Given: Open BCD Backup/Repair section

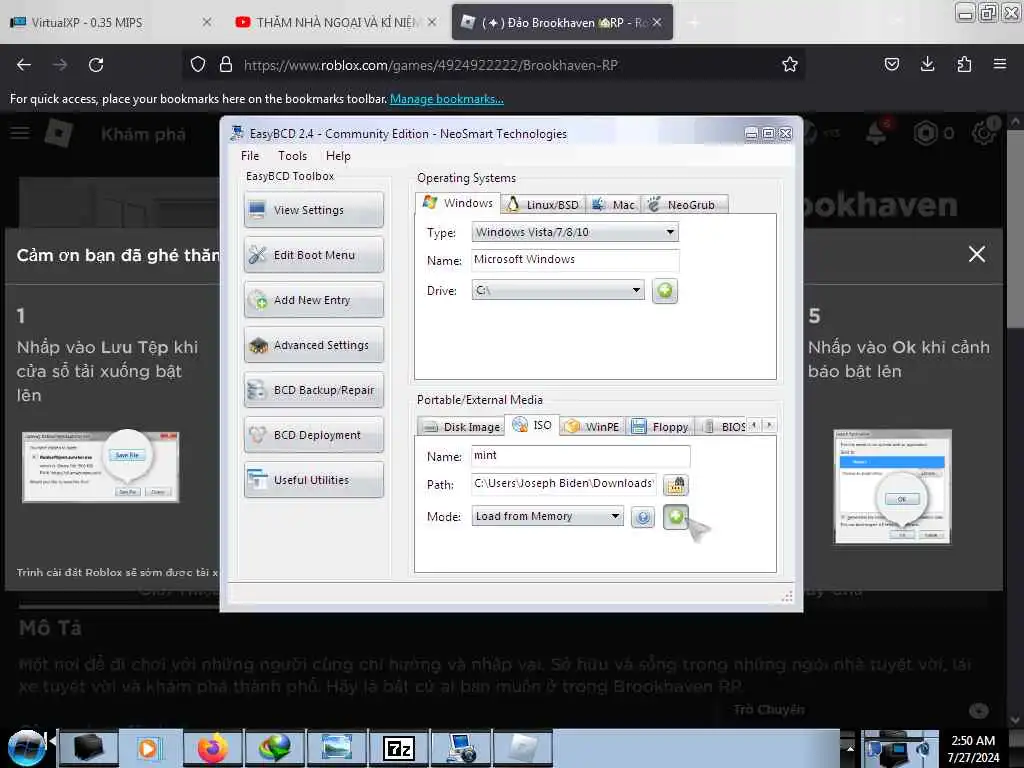Looking at the screenshot, I should point(313,391).
